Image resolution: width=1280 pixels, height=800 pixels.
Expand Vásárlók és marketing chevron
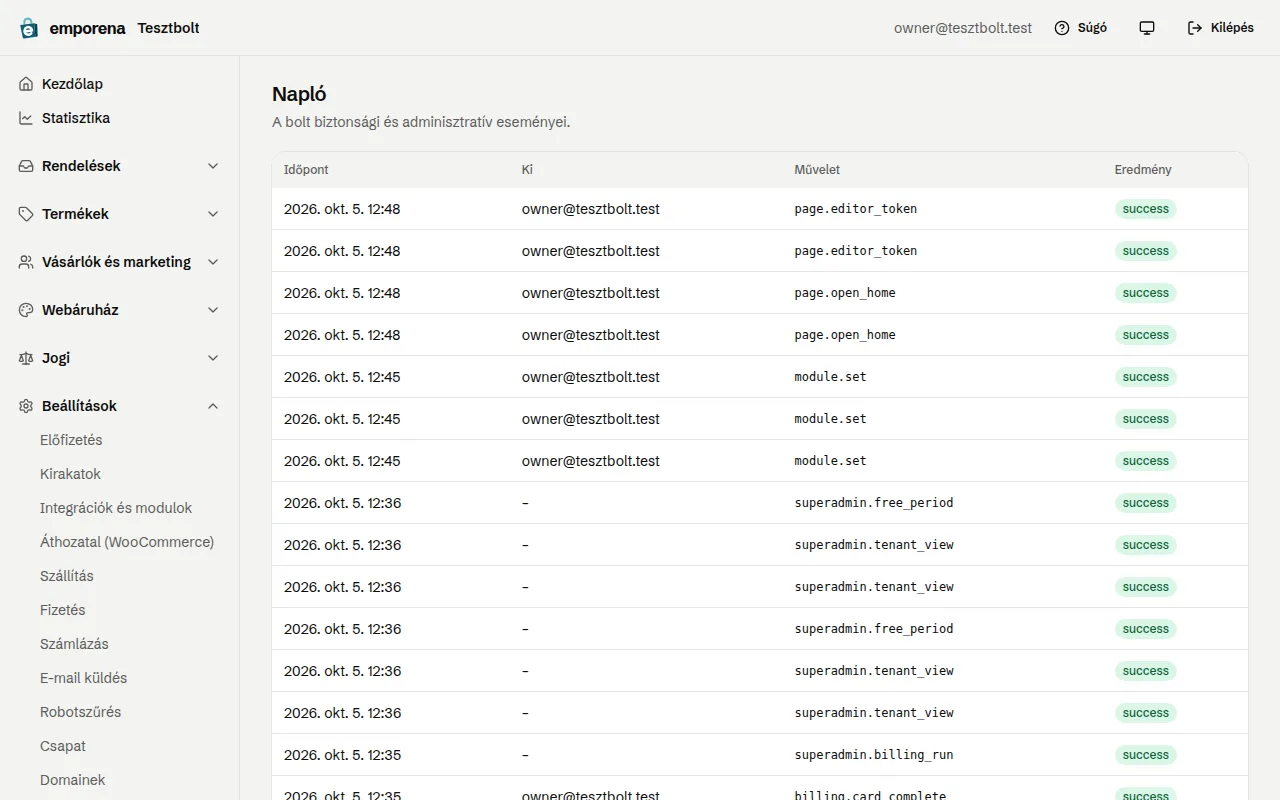pos(213,262)
